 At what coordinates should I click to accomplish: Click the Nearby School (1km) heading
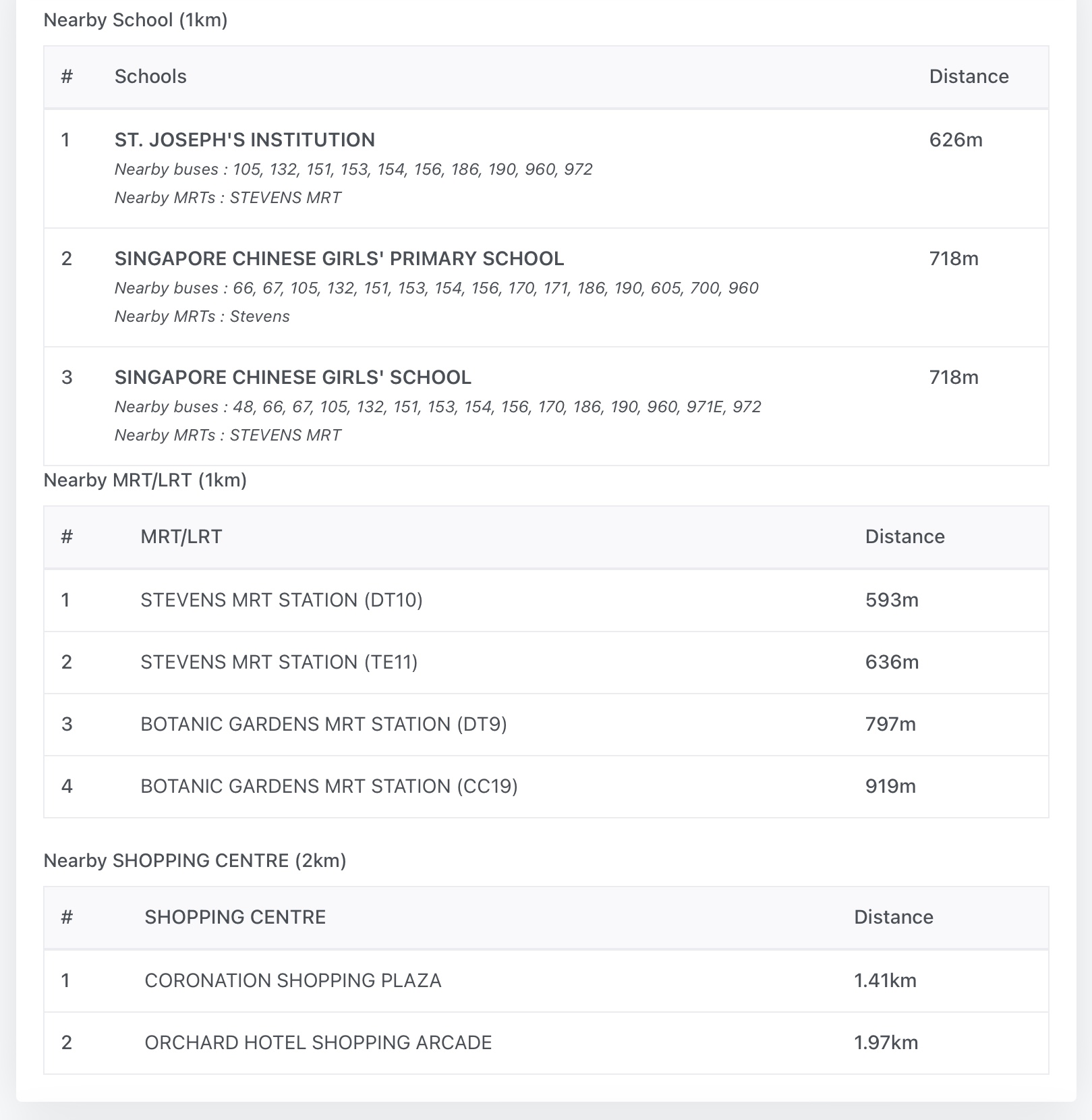[x=136, y=20]
